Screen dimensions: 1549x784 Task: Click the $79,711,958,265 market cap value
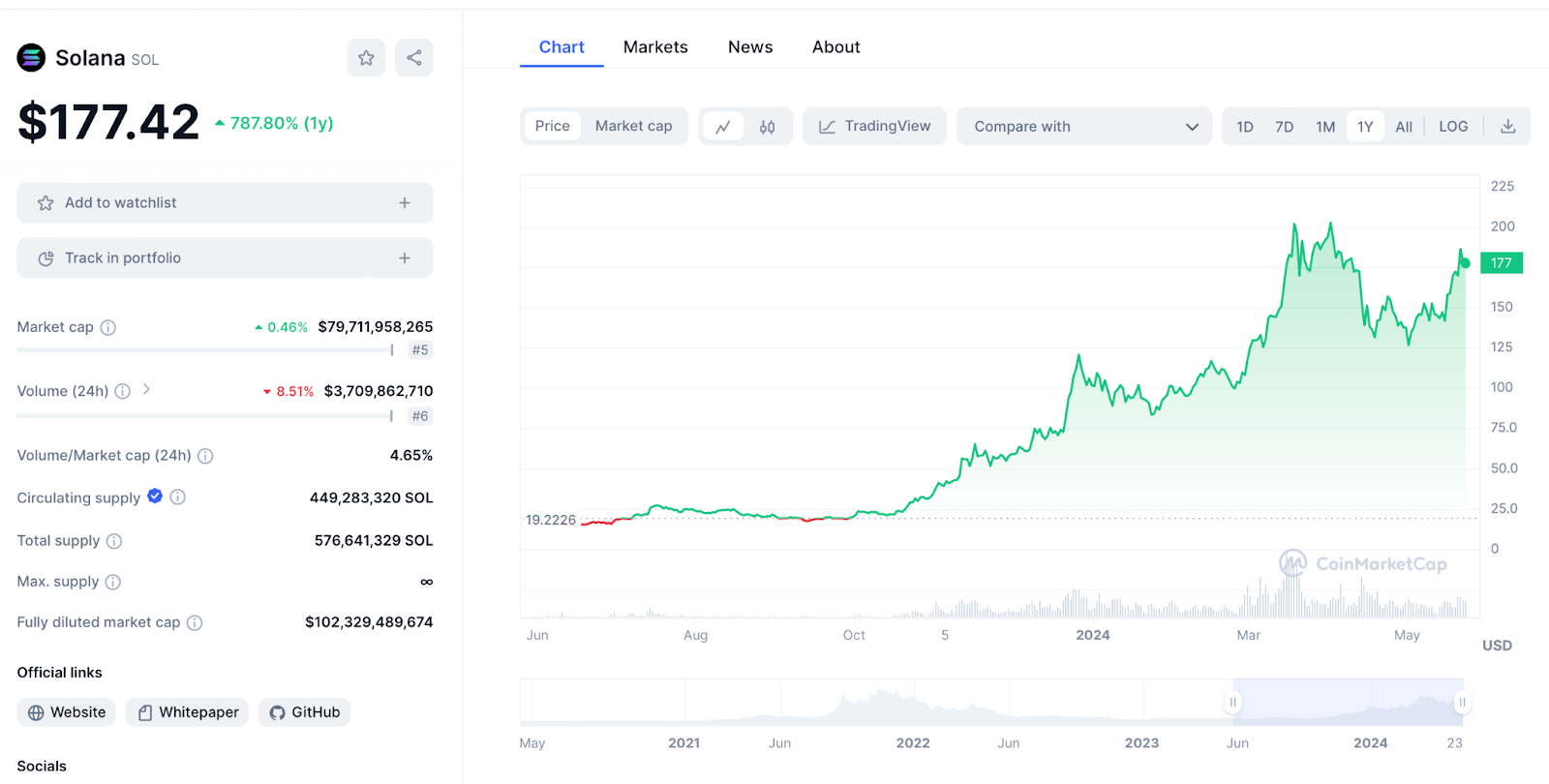(376, 327)
